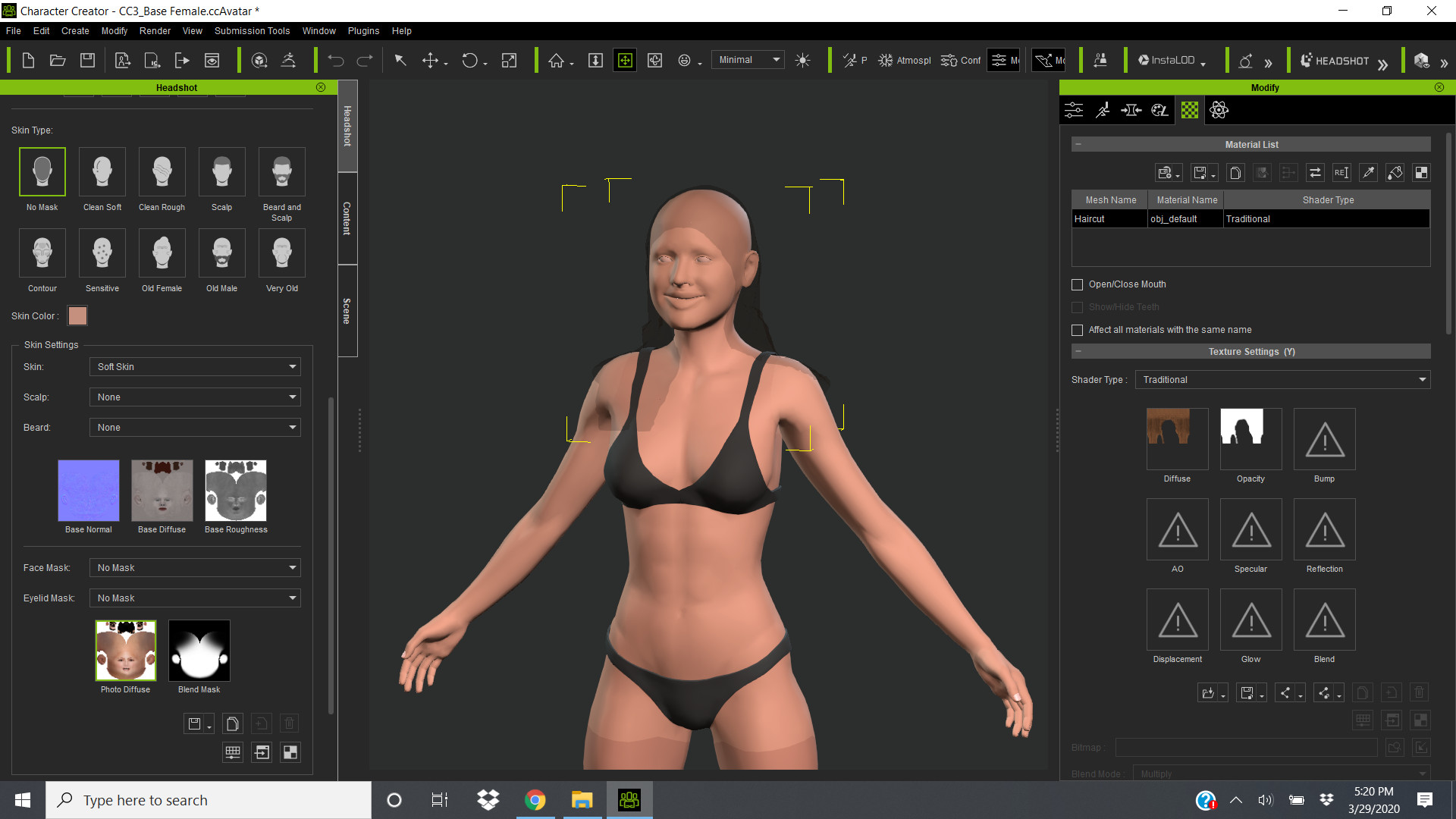This screenshot has width=1456, height=819.
Task: Select the No Mask skin type
Action: (x=42, y=172)
